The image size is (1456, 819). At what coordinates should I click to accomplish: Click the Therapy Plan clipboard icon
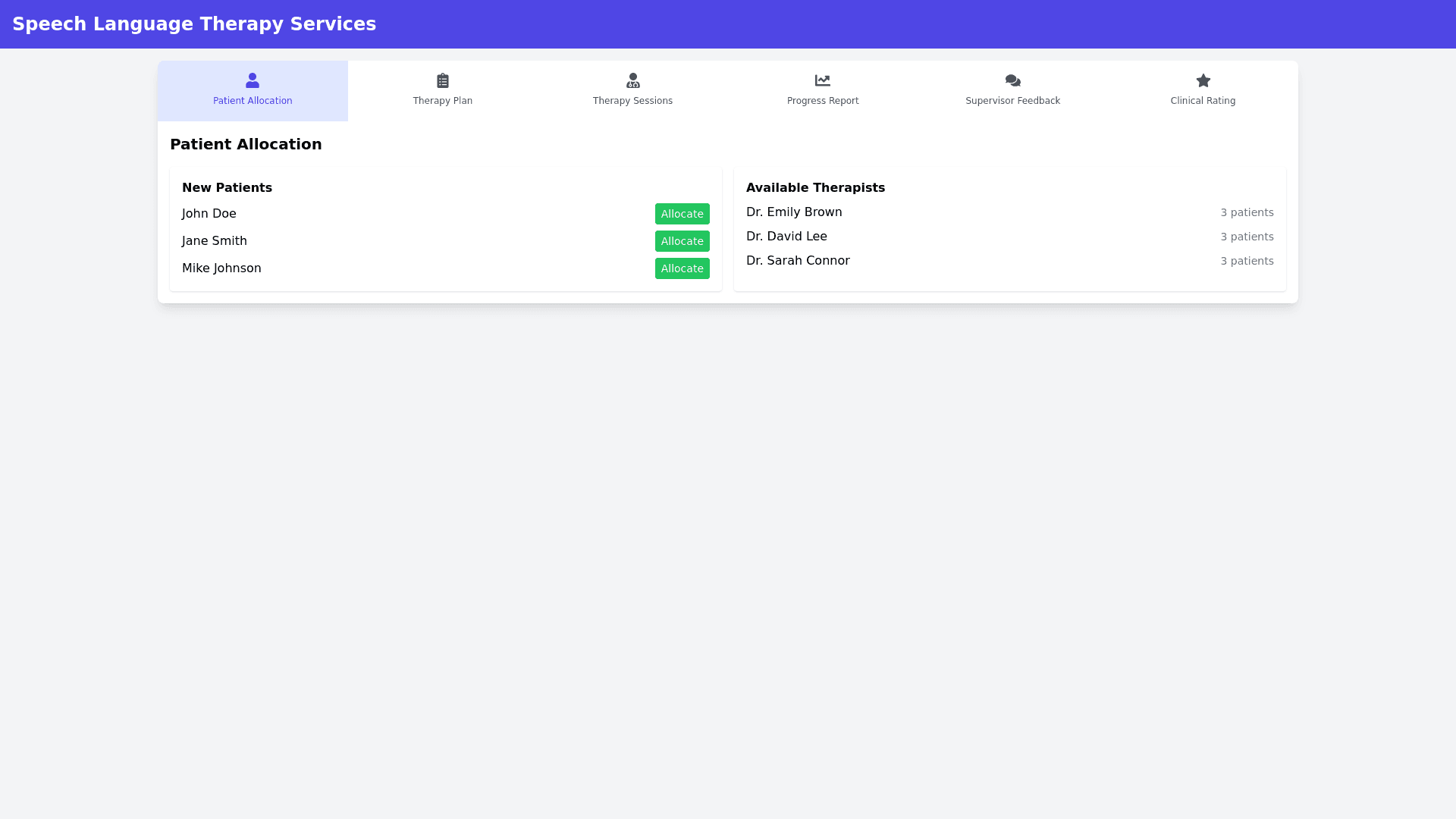tap(443, 80)
